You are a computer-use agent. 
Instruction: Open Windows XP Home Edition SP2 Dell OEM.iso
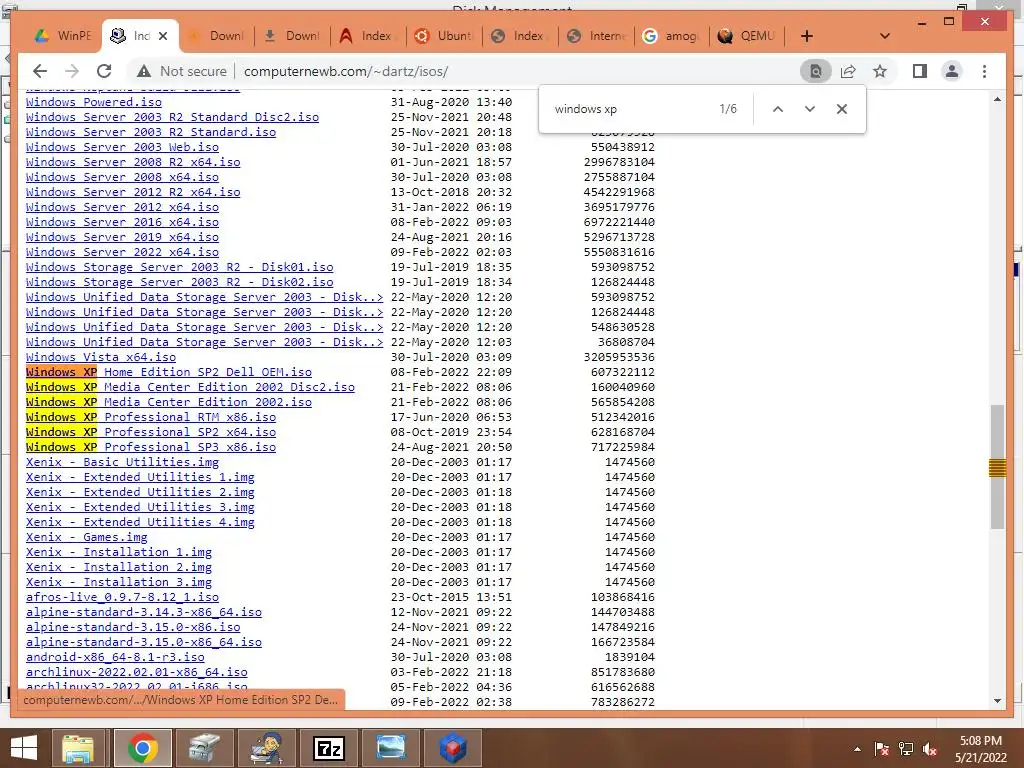point(168,372)
